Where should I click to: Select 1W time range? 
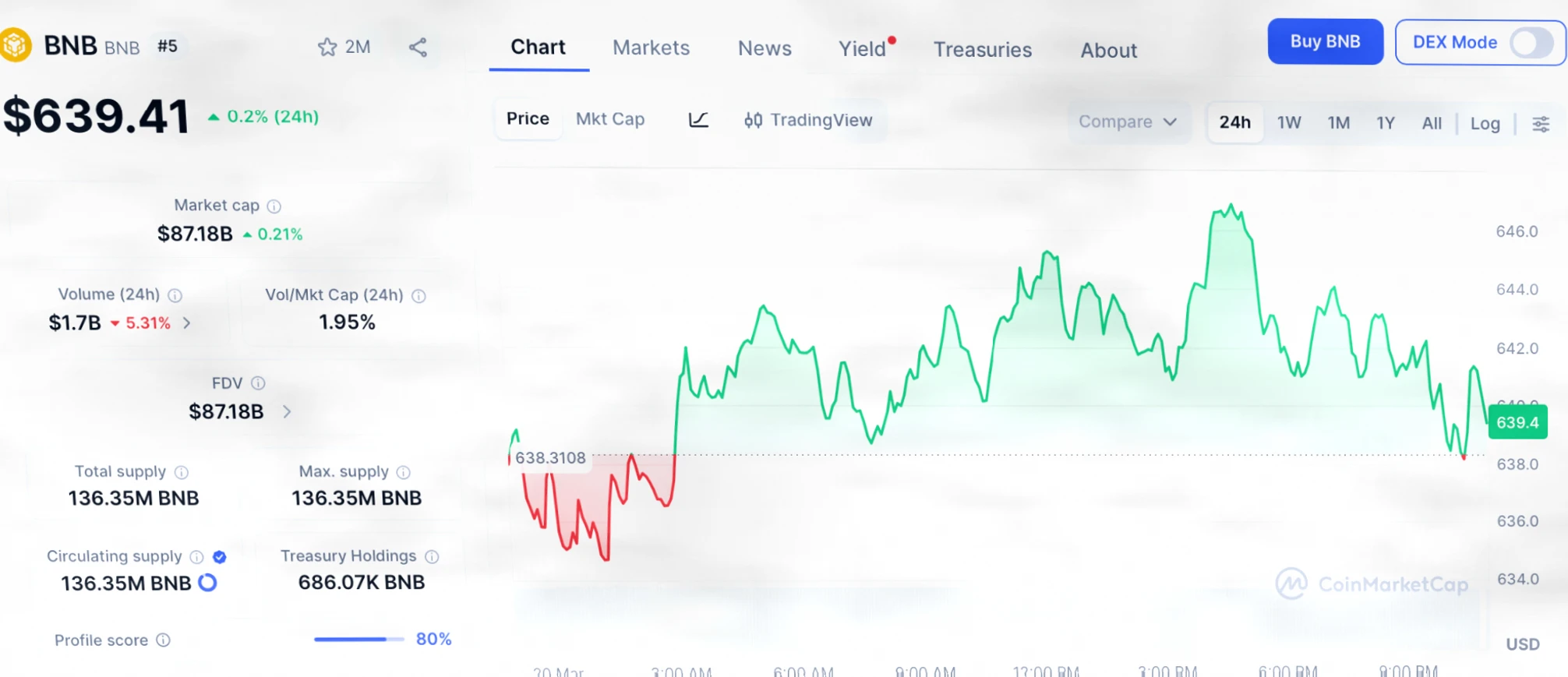[1289, 123]
